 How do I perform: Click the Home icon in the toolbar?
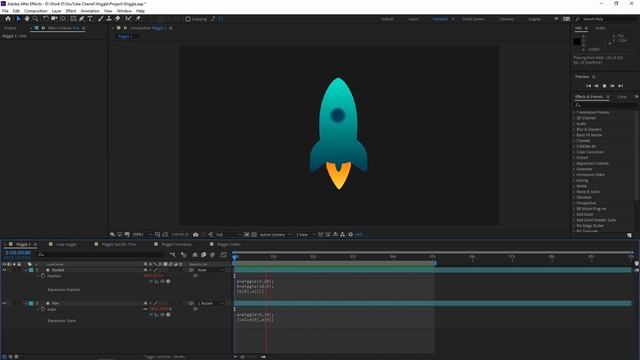pos(8,19)
